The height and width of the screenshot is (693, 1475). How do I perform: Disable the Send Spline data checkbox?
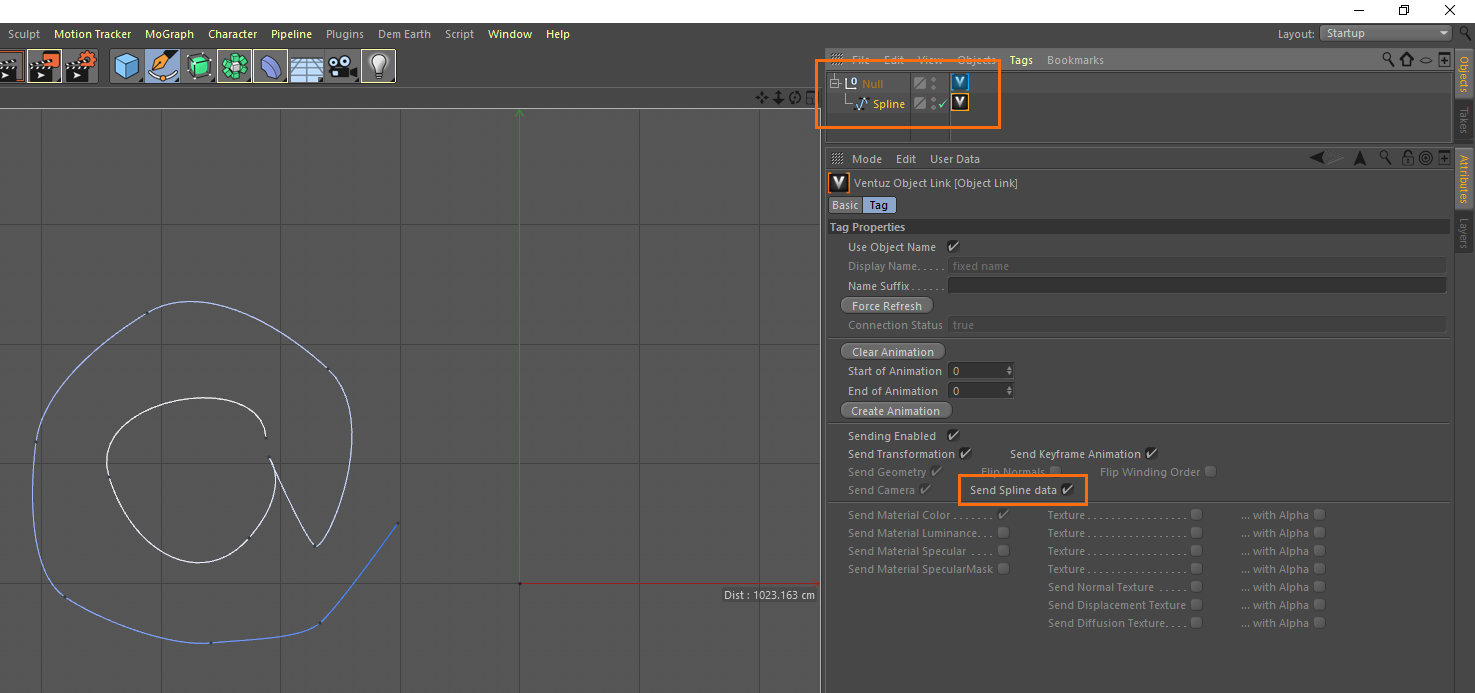1068,490
